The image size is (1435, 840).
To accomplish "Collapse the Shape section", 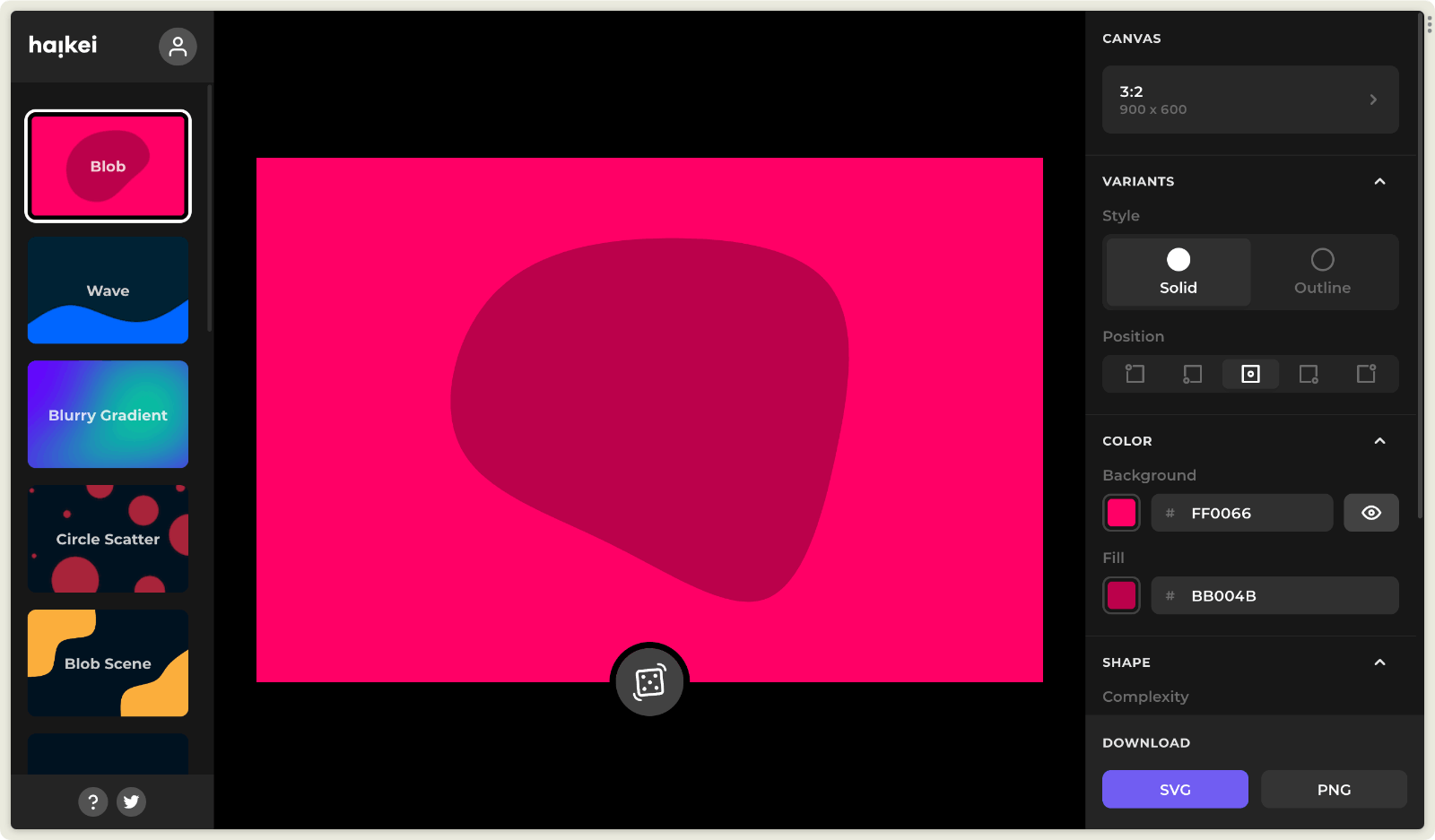I will click(x=1379, y=662).
